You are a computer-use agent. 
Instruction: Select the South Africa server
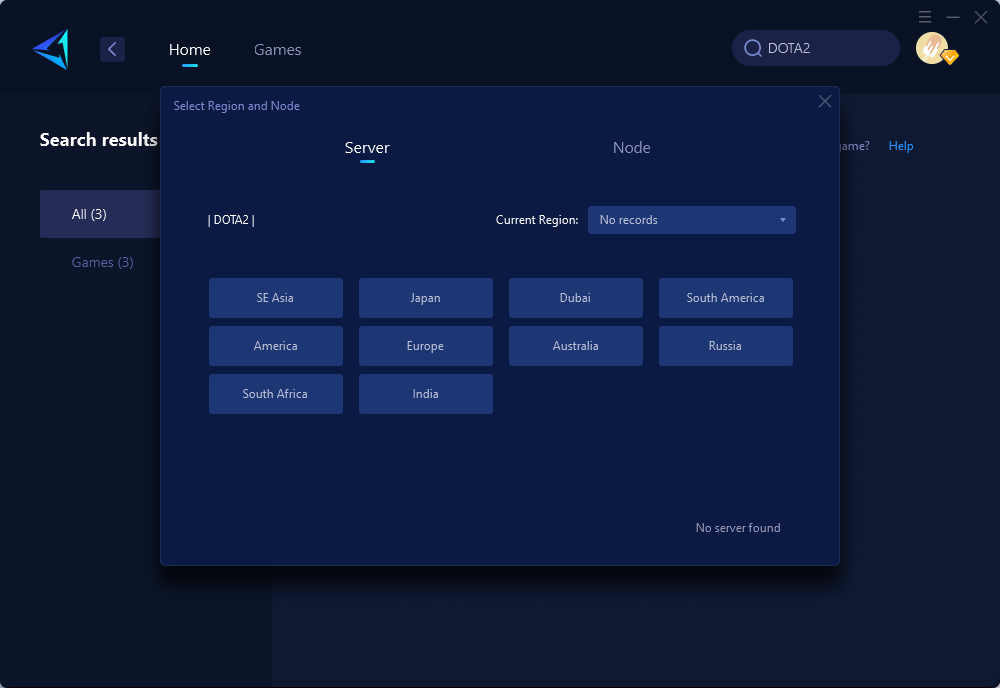(x=276, y=394)
